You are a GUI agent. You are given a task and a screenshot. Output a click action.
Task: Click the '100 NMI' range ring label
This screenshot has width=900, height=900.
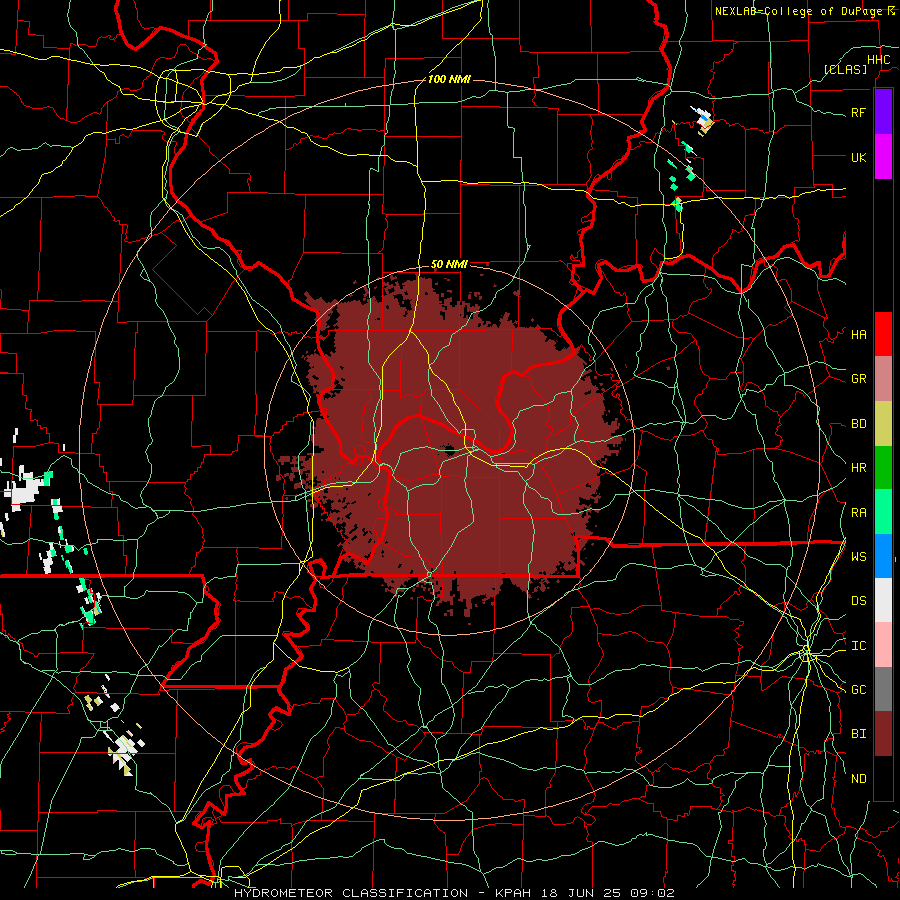point(449,79)
